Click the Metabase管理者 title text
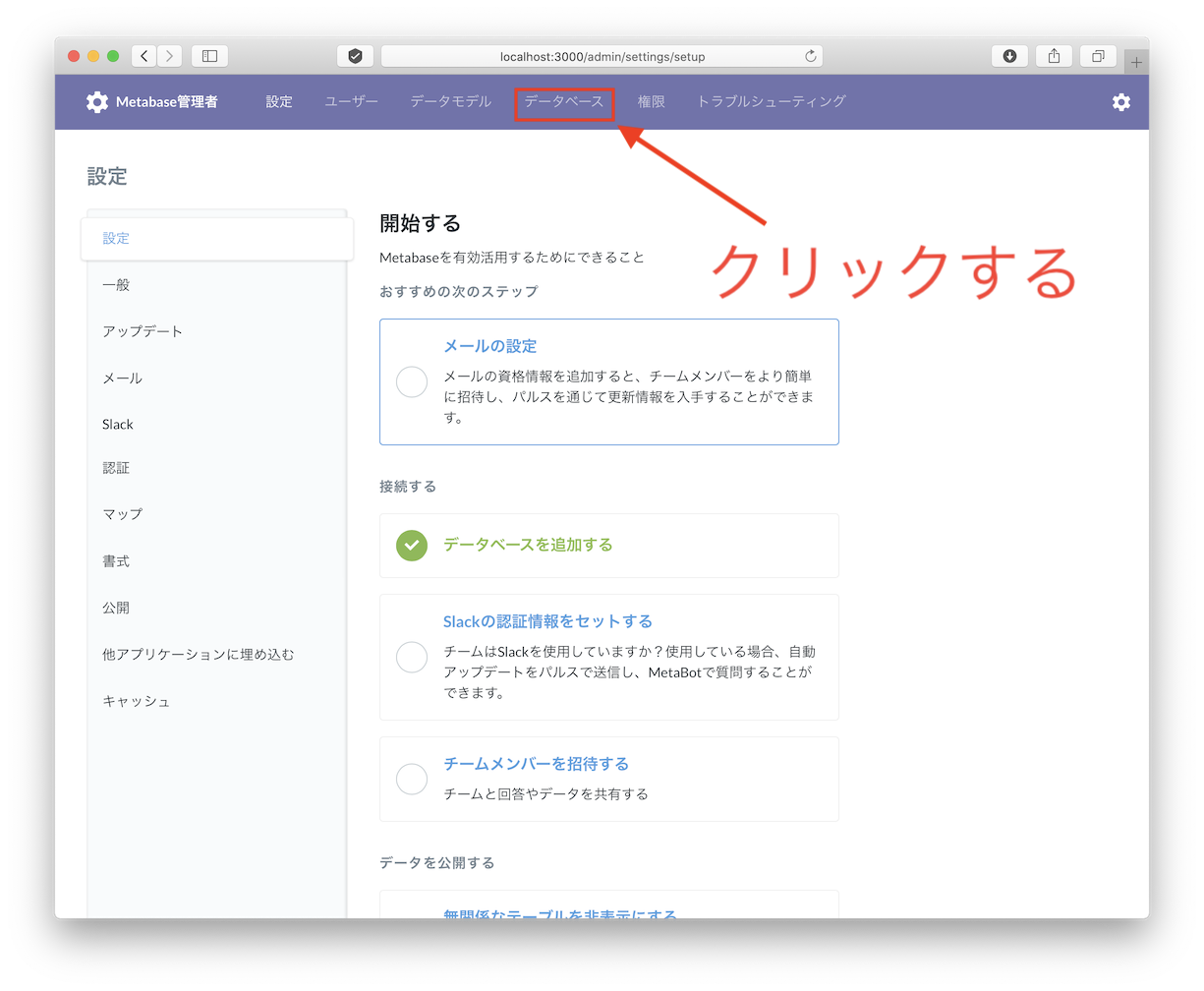The height and width of the screenshot is (991, 1204). [167, 101]
